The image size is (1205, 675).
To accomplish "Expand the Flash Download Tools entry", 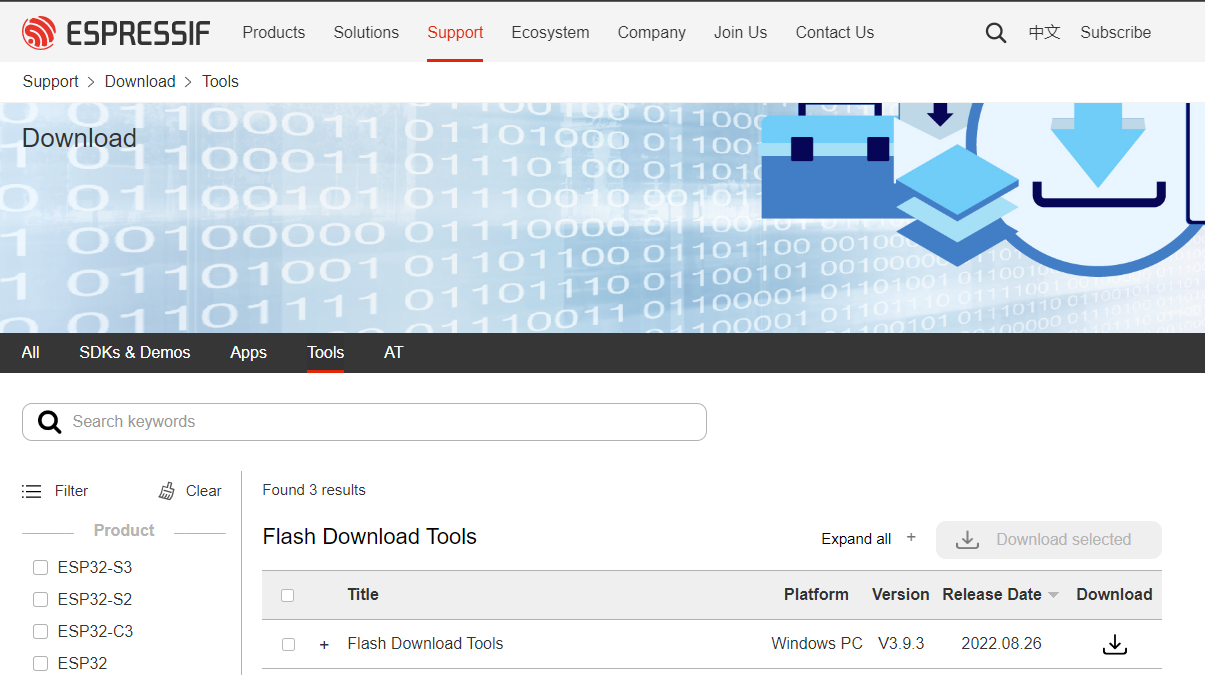I will coord(323,644).
